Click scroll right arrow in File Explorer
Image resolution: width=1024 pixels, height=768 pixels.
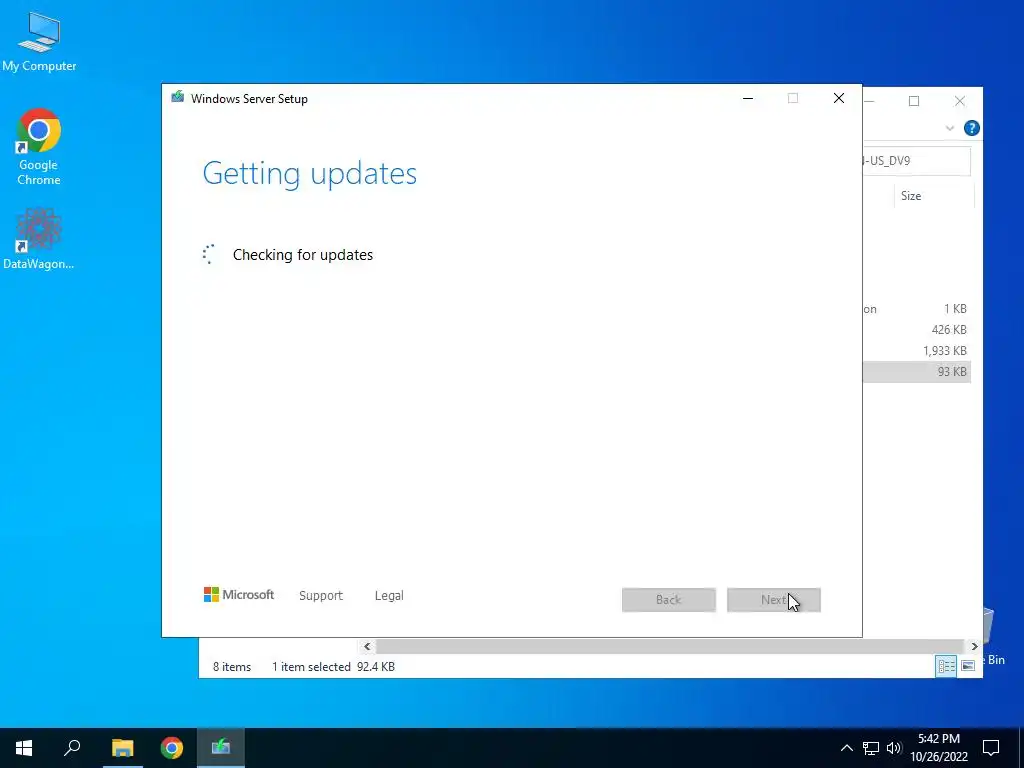coord(974,647)
